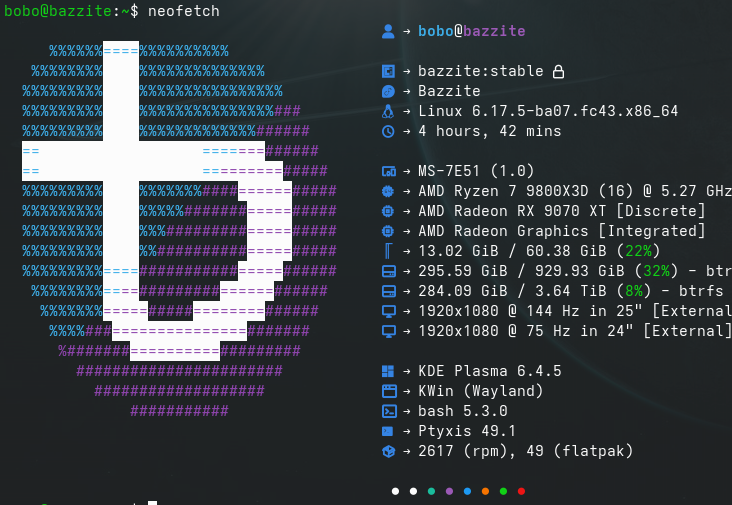Click the 'MS-7E51 (1.0)' host text
The image size is (732, 505).
pos(476,171)
